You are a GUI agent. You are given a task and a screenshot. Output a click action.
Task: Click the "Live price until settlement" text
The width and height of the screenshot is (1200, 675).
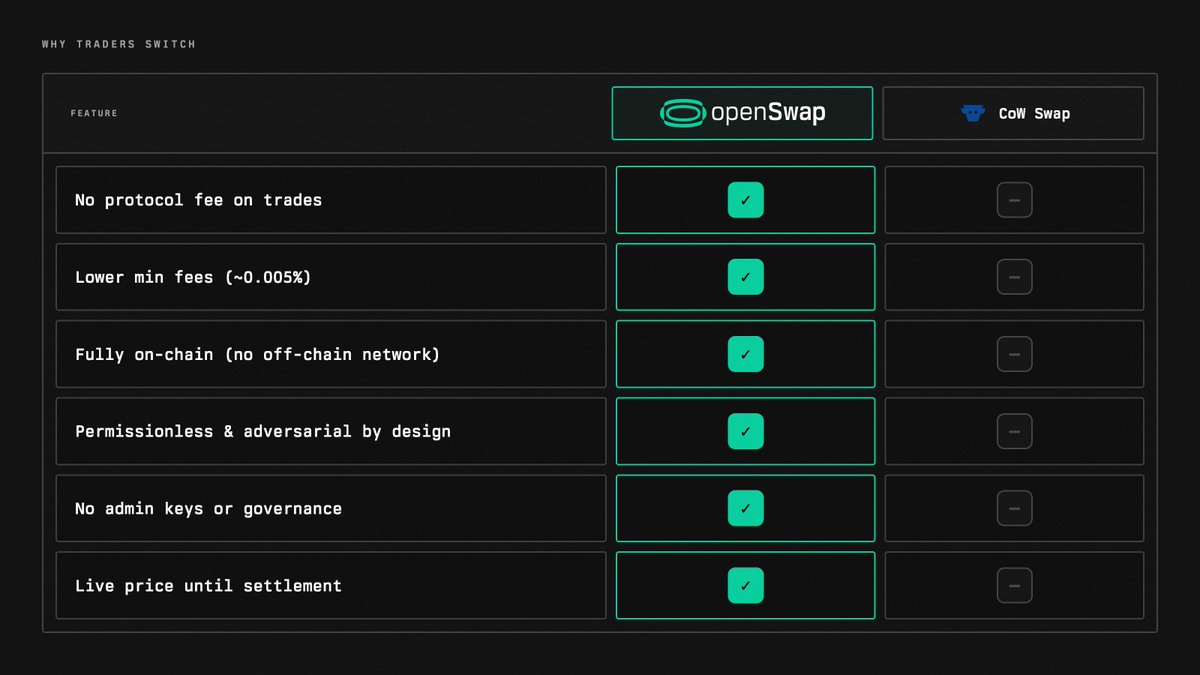(x=208, y=586)
